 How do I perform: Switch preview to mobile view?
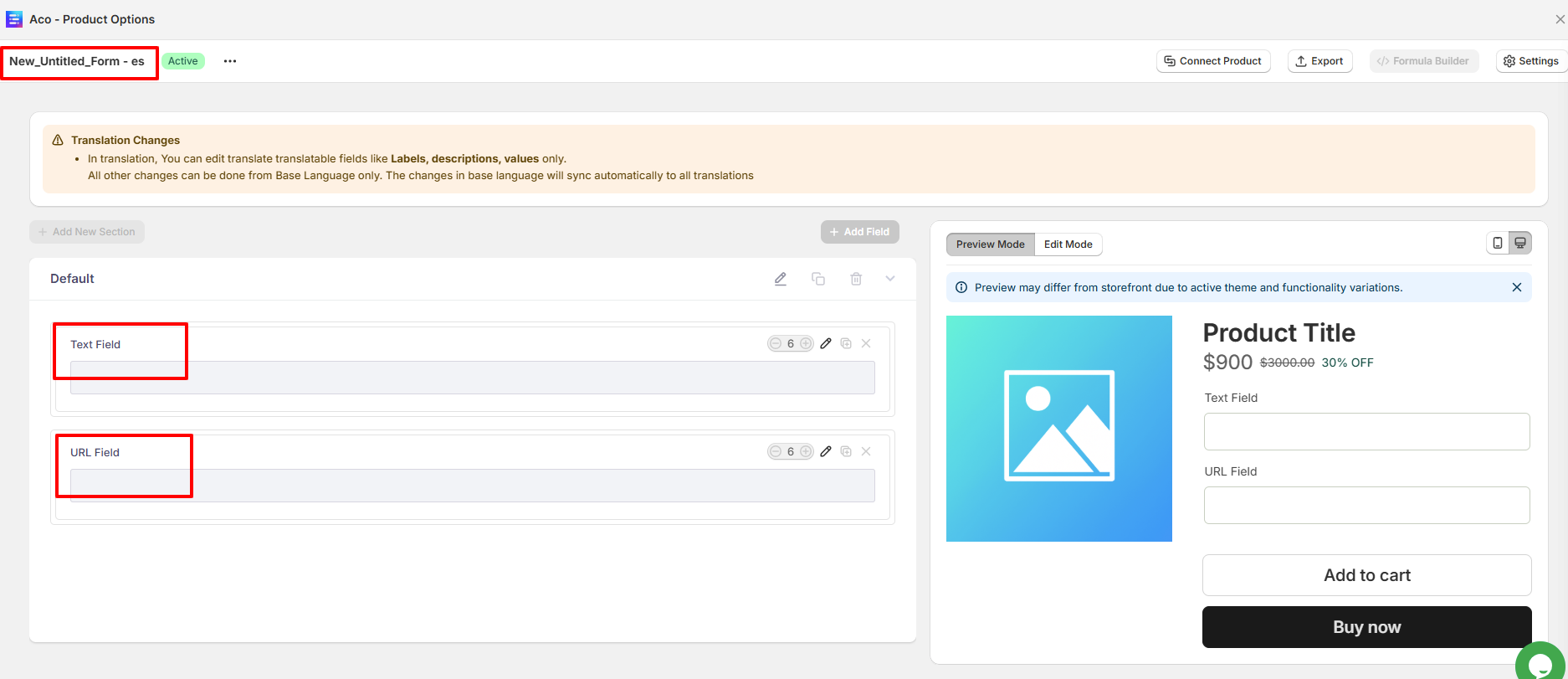[1498, 243]
